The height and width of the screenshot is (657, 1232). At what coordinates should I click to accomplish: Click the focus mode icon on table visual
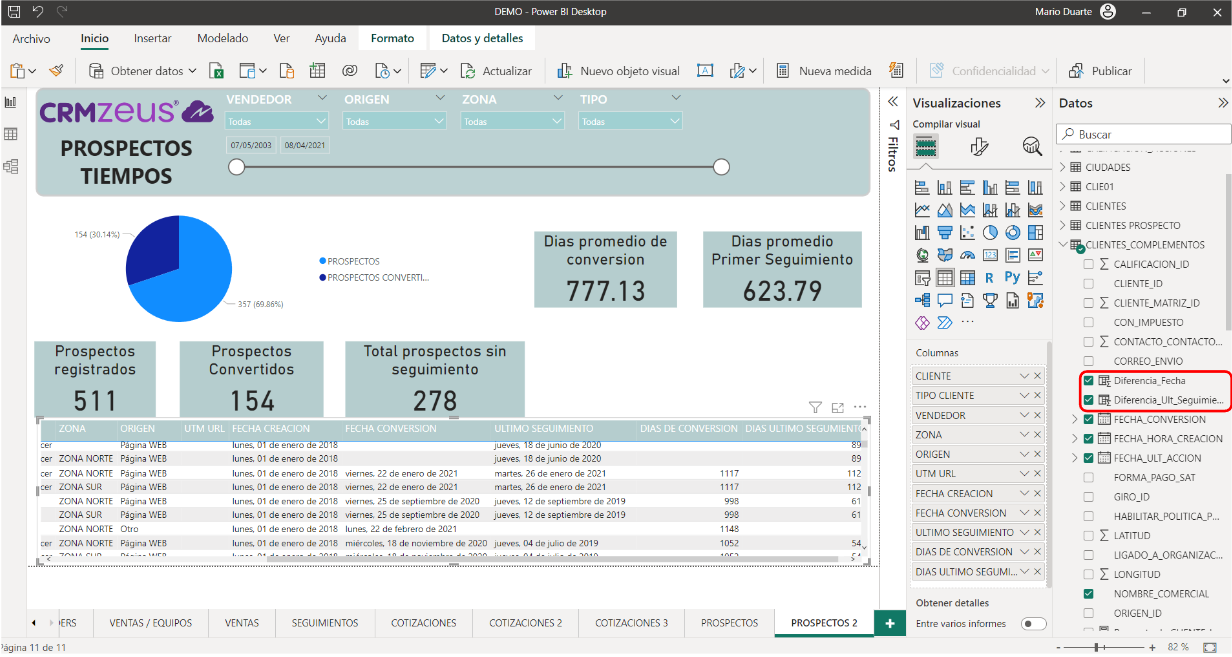pos(838,407)
